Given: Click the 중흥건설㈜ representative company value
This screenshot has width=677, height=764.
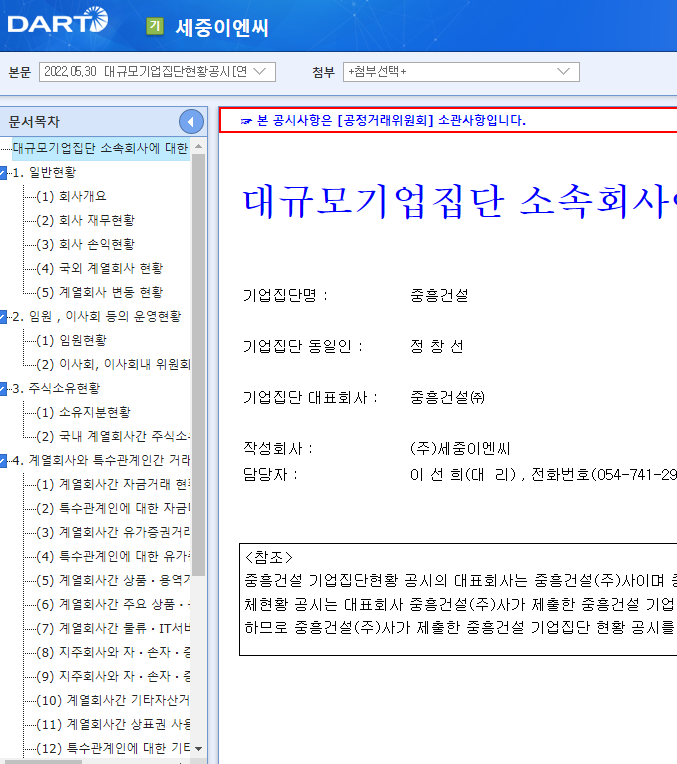Looking at the screenshot, I should tap(447, 398).
